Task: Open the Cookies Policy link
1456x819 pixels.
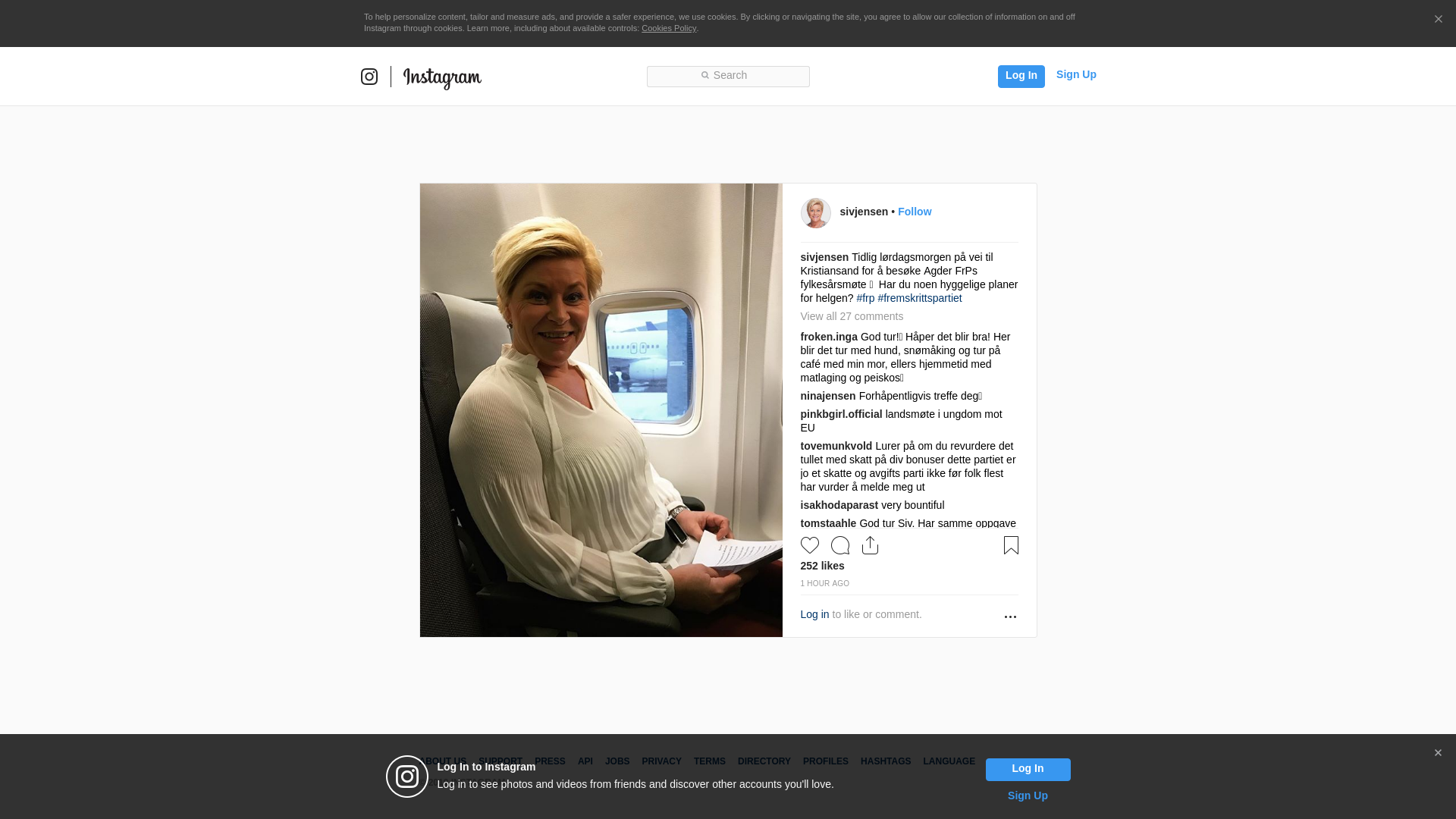Action: 669,28
